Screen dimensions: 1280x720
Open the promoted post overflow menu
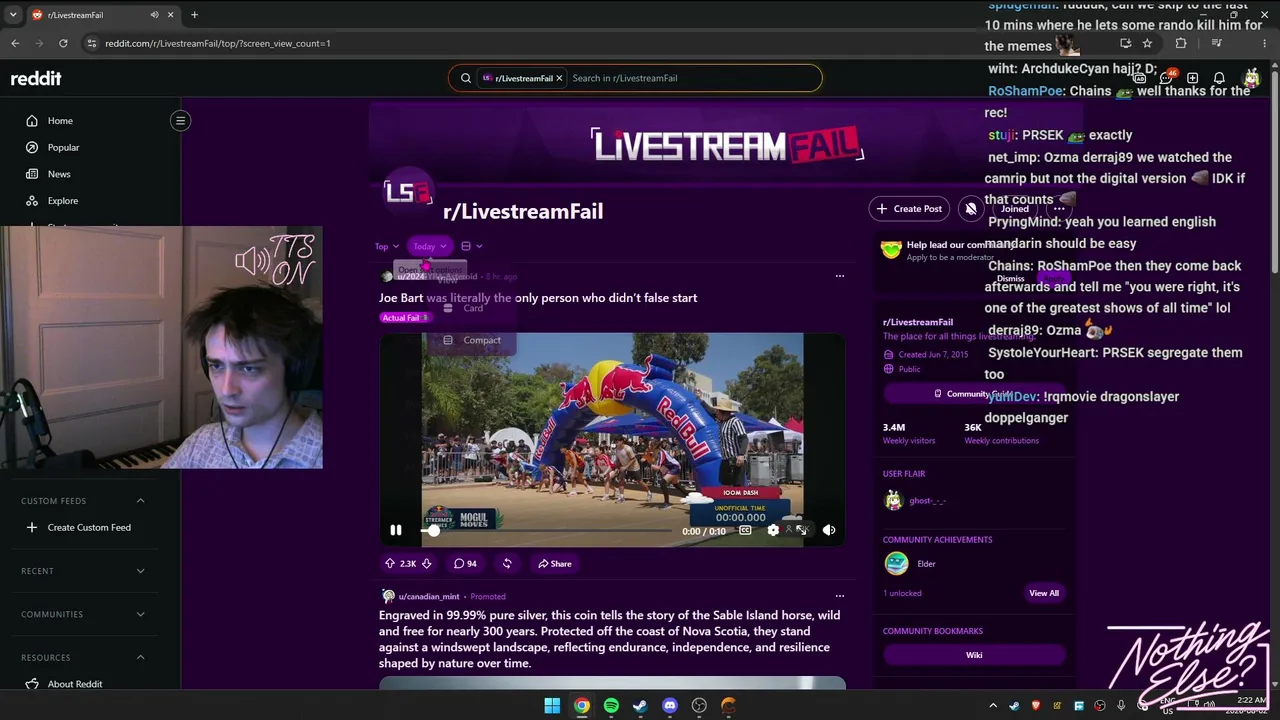tap(840, 596)
